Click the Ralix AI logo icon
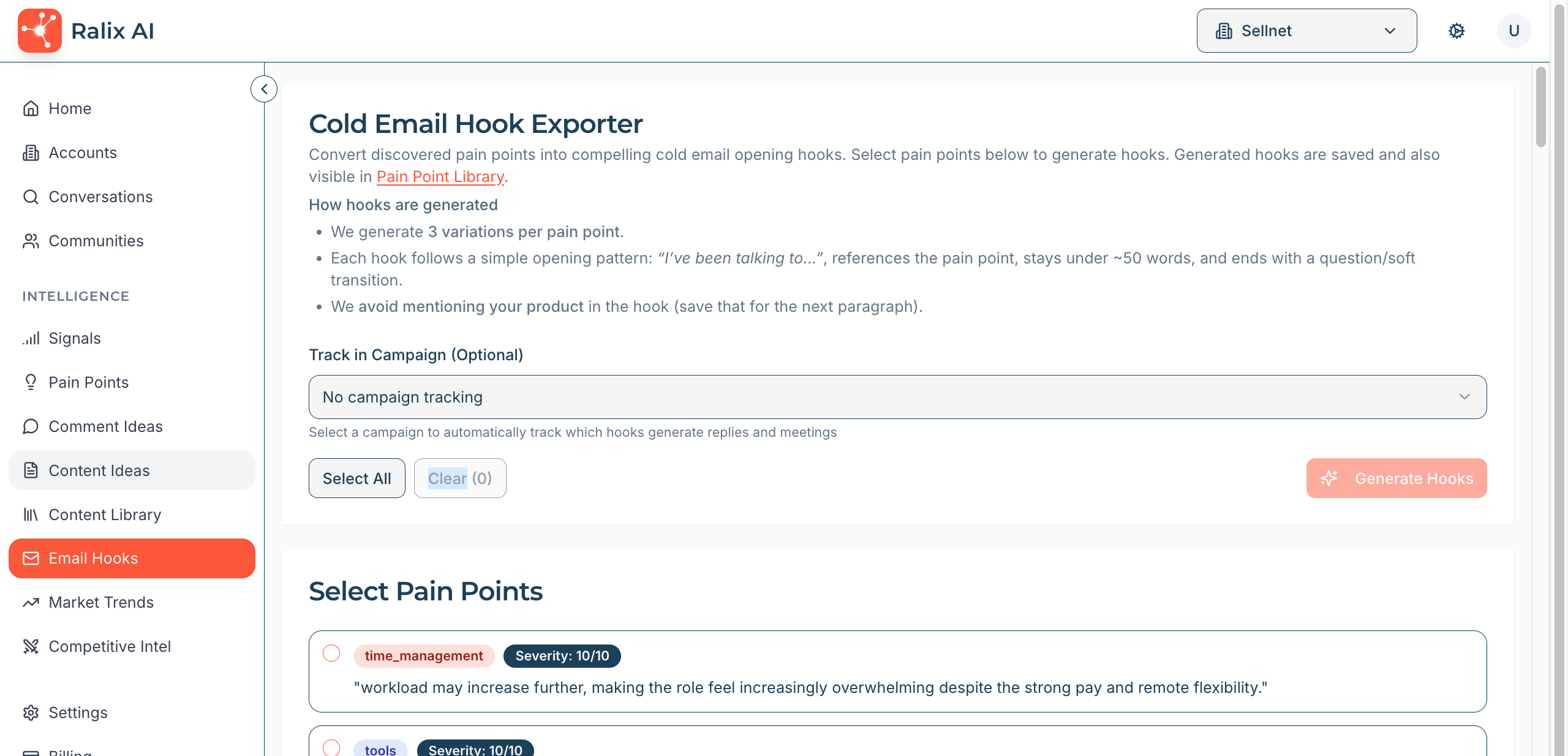 click(x=39, y=30)
